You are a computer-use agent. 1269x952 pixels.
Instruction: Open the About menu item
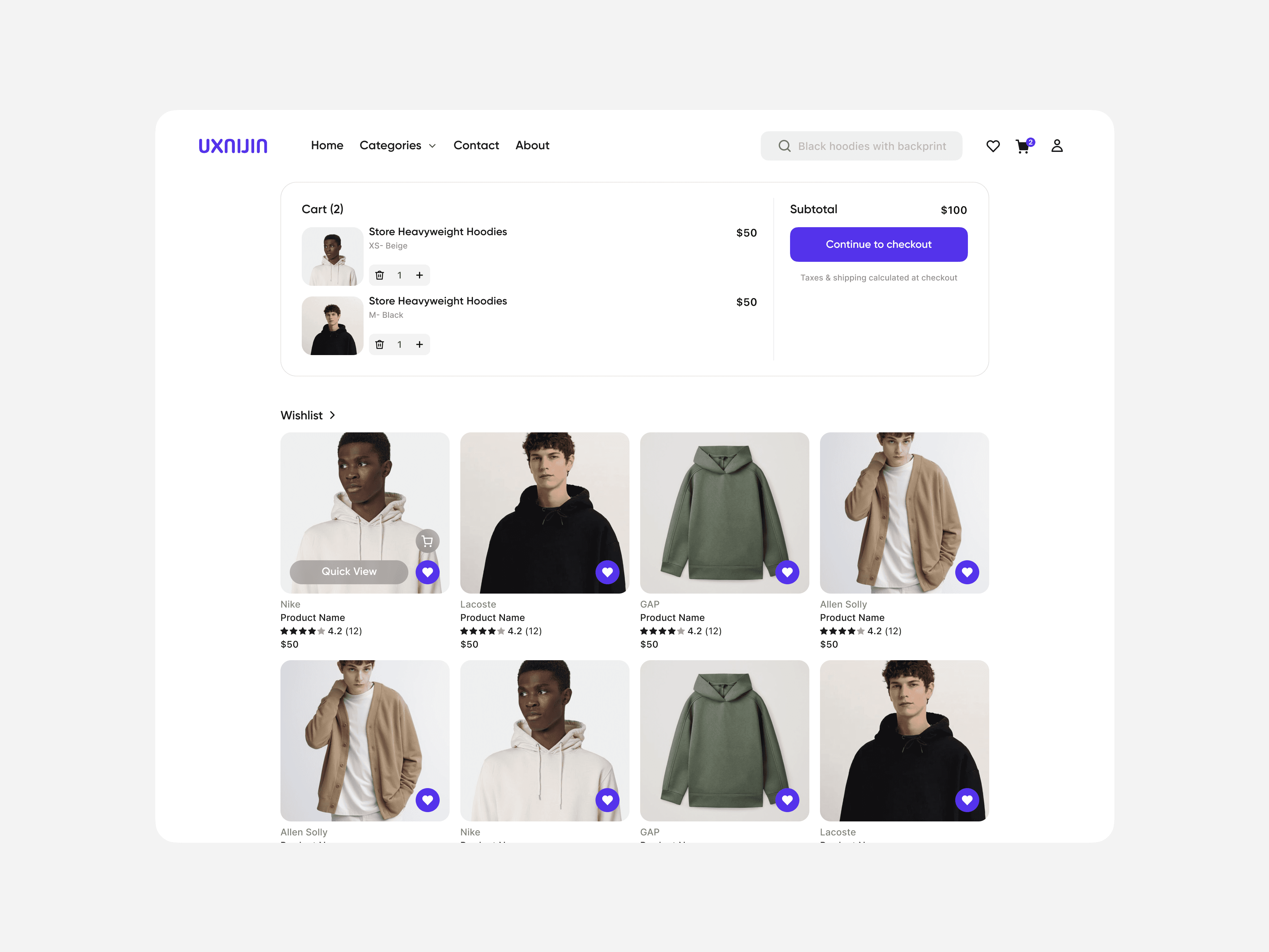(532, 146)
